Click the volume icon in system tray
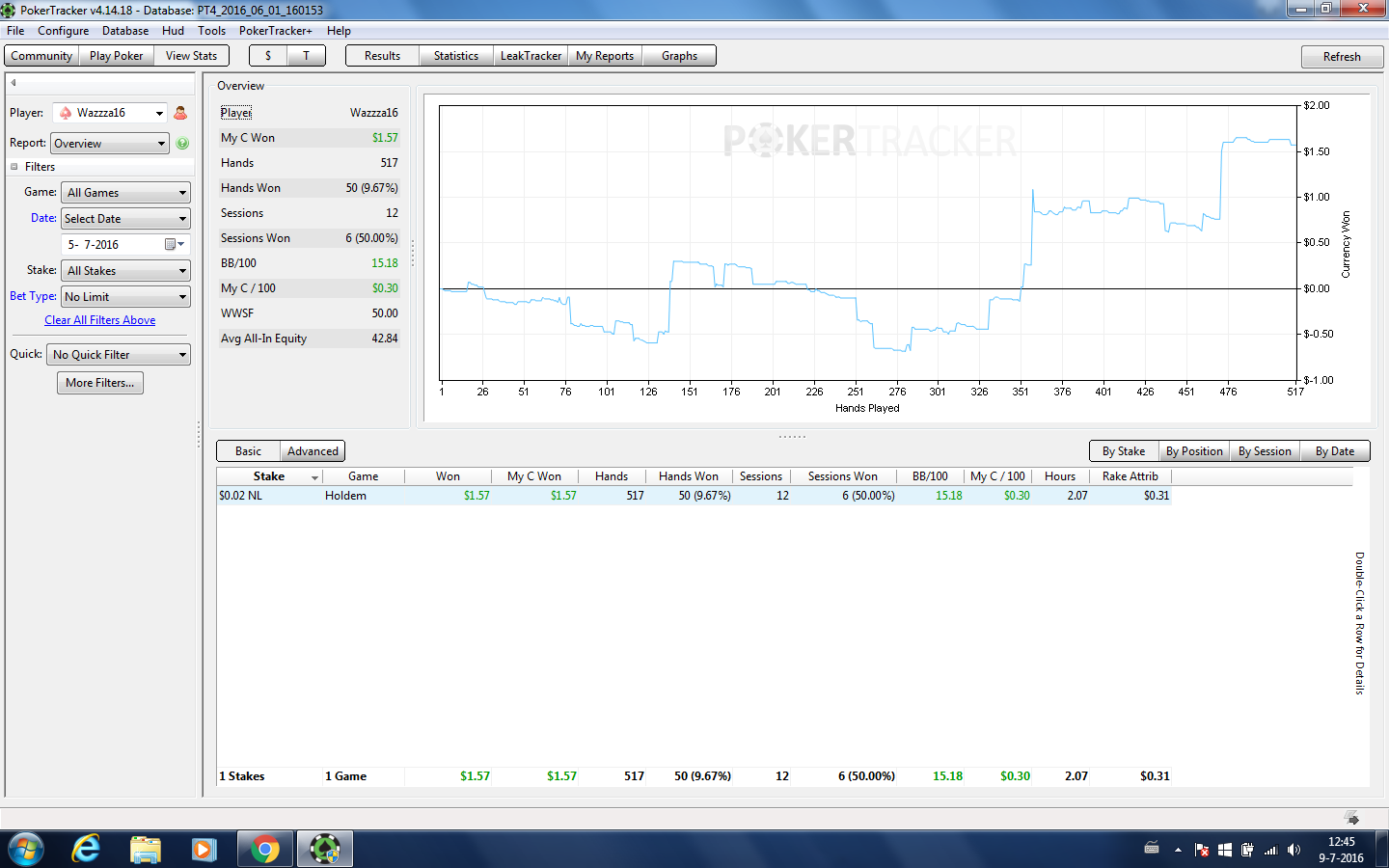Image resolution: width=1389 pixels, height=868 pixels. click(x=1294, y=850)
